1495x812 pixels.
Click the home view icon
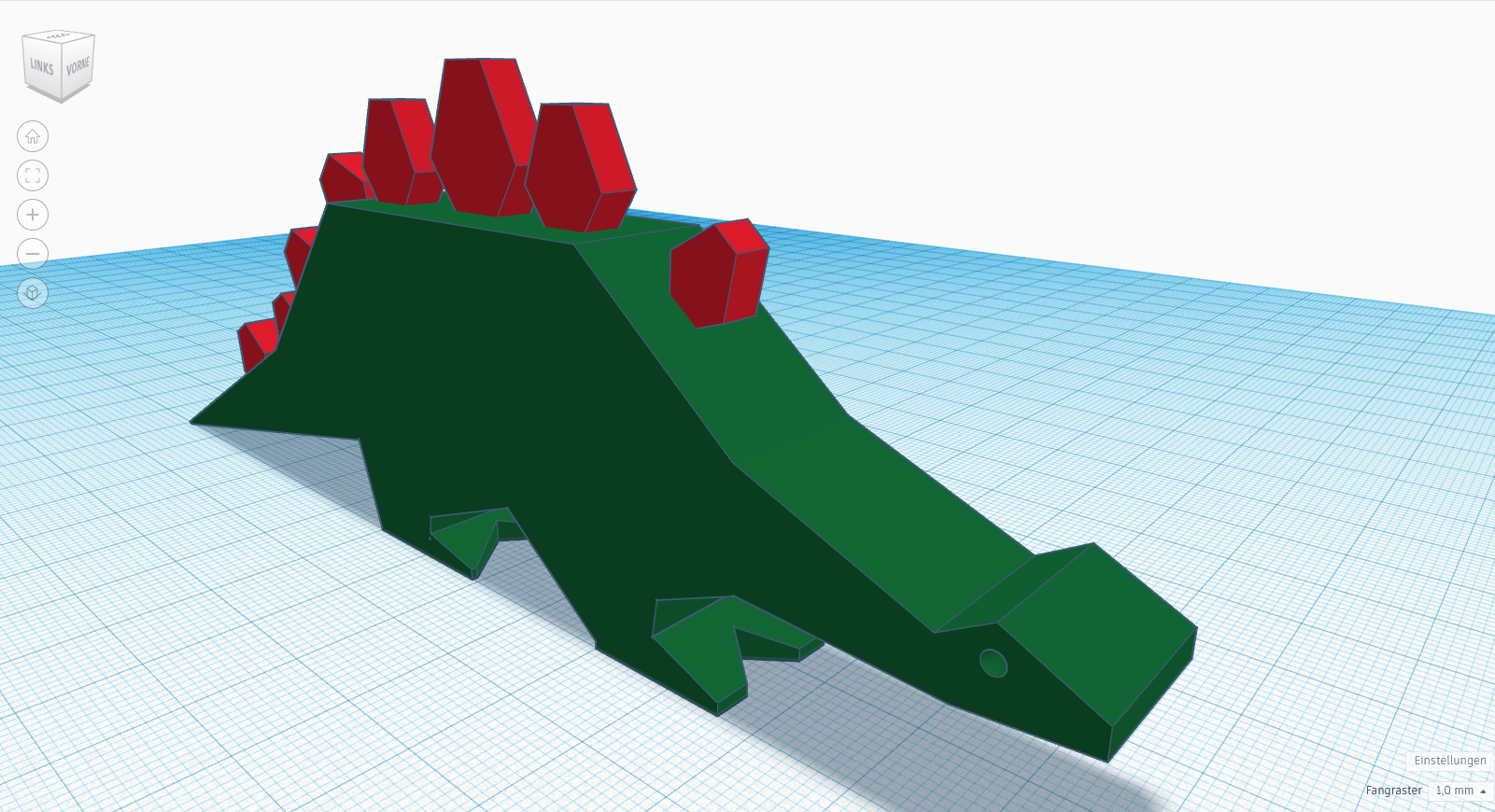point(33,136)
